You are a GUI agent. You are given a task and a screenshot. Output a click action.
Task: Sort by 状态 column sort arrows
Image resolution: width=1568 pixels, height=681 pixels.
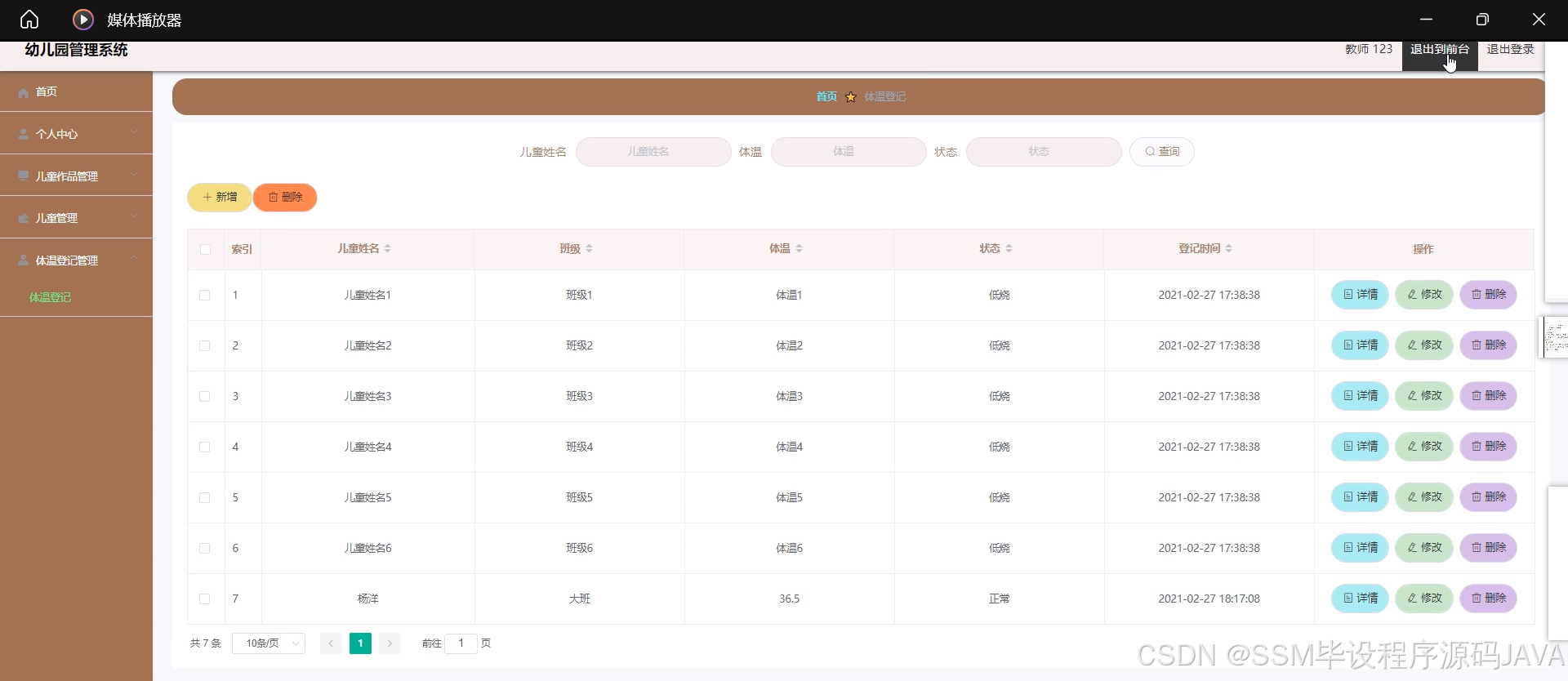(x=1009, y=248)
